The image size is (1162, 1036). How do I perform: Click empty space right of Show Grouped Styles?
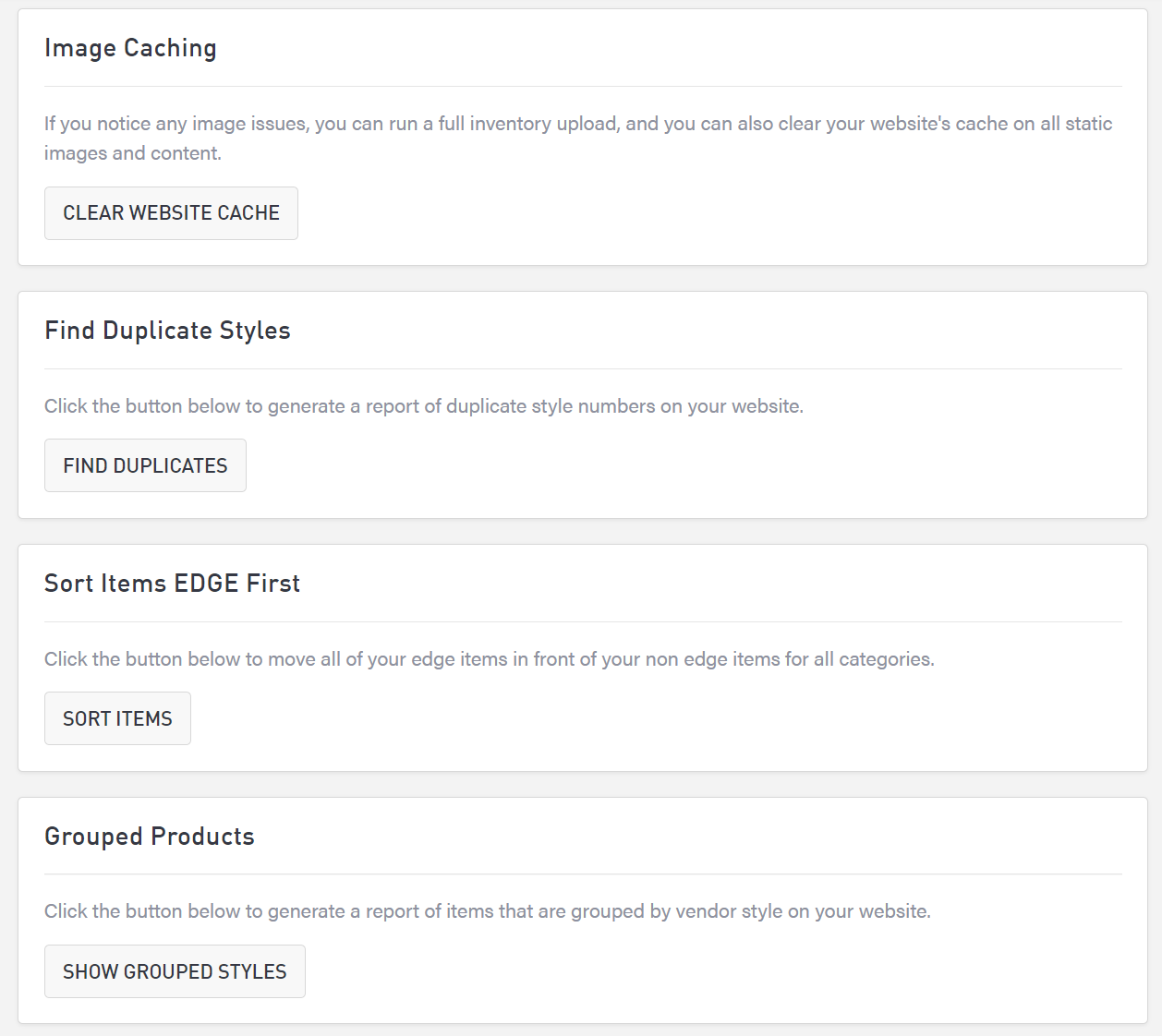pyautogui.click(x=711, y=971)
